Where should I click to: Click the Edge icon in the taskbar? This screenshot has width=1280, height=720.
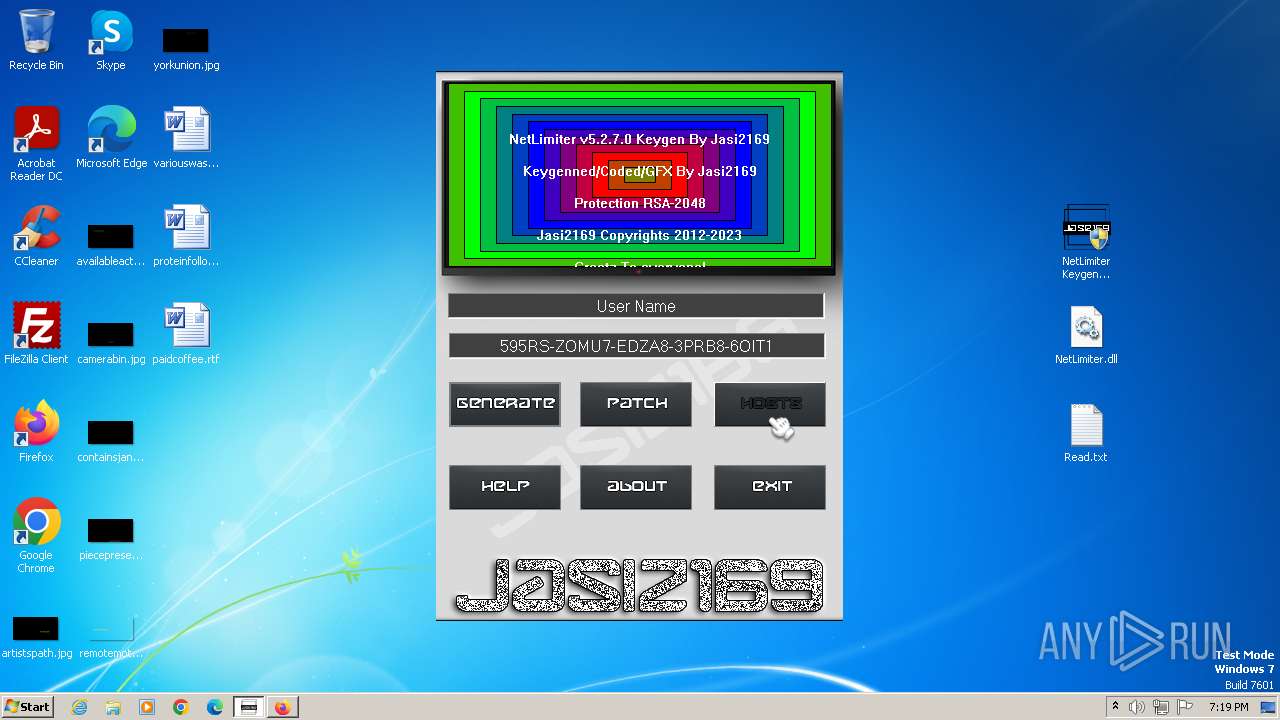click(x=215, y=707)
